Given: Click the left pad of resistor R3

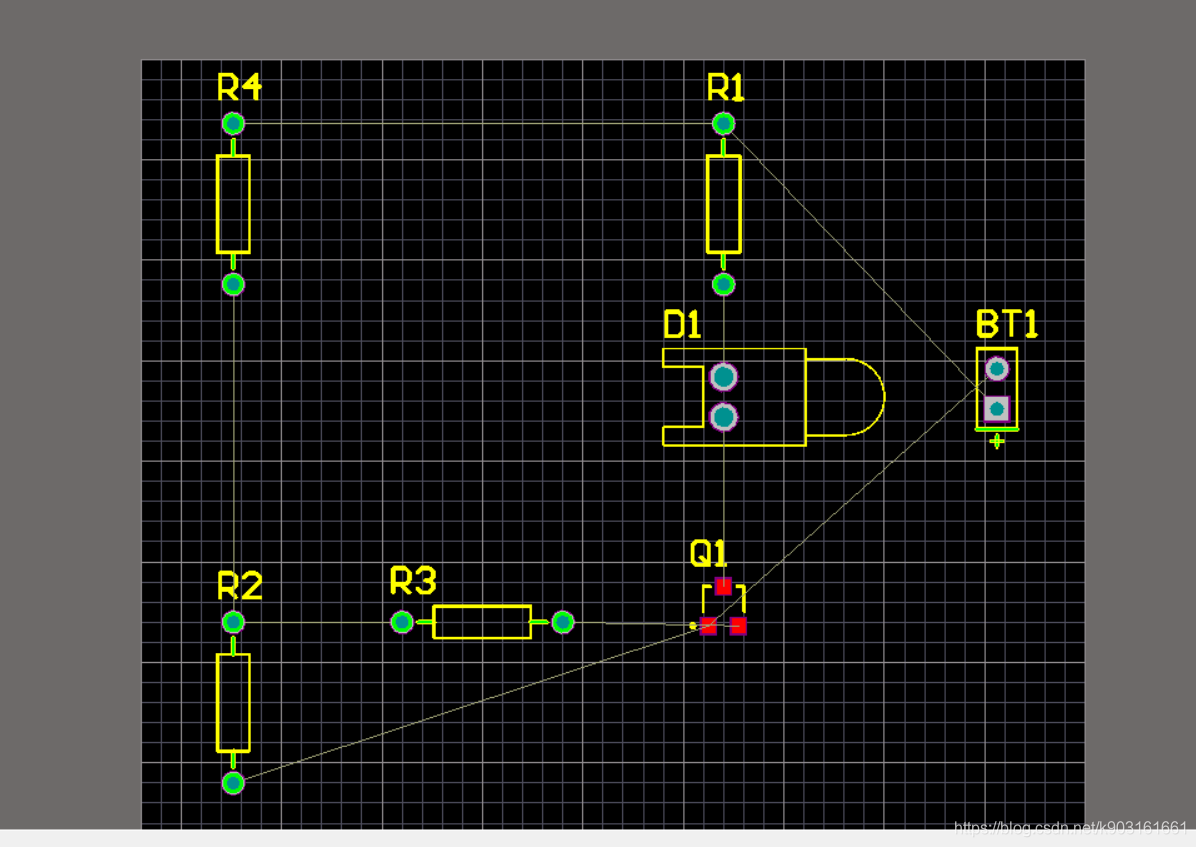Looking at the screenshot, I should (x=402, y=622).
